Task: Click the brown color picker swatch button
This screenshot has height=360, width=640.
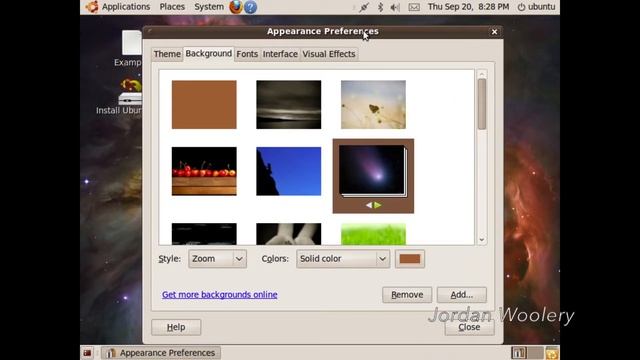Action: click(410, 259)
